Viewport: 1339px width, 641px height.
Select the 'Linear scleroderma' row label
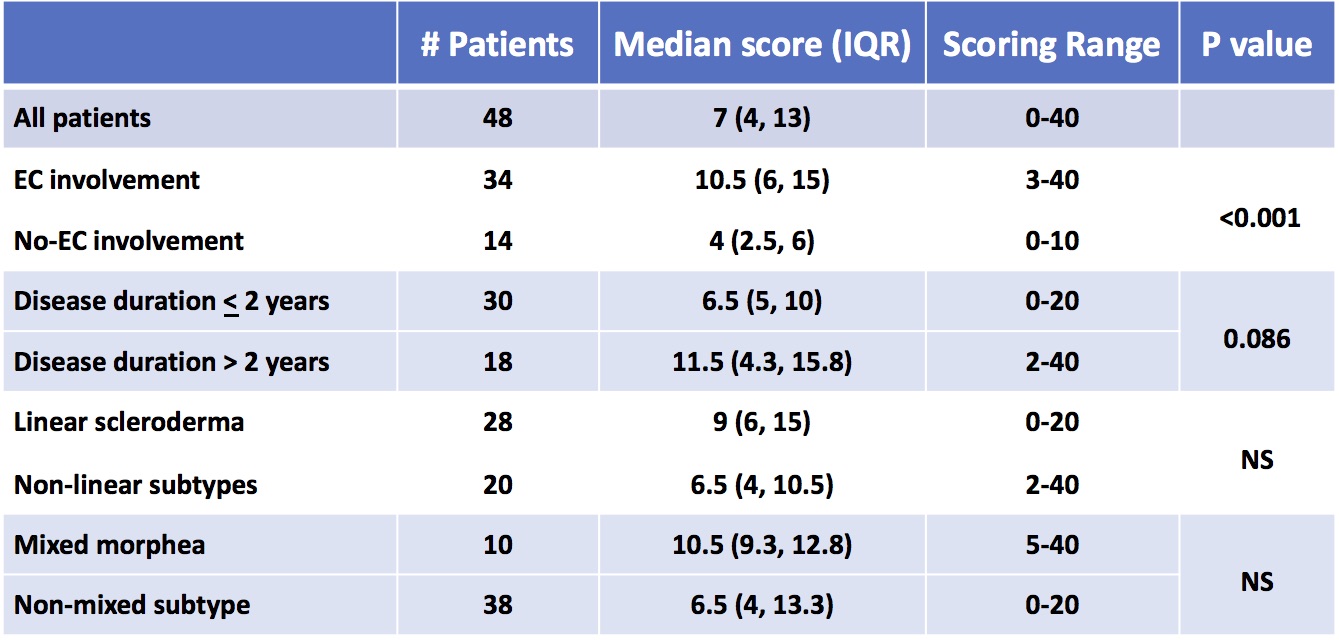pos(129,422)
